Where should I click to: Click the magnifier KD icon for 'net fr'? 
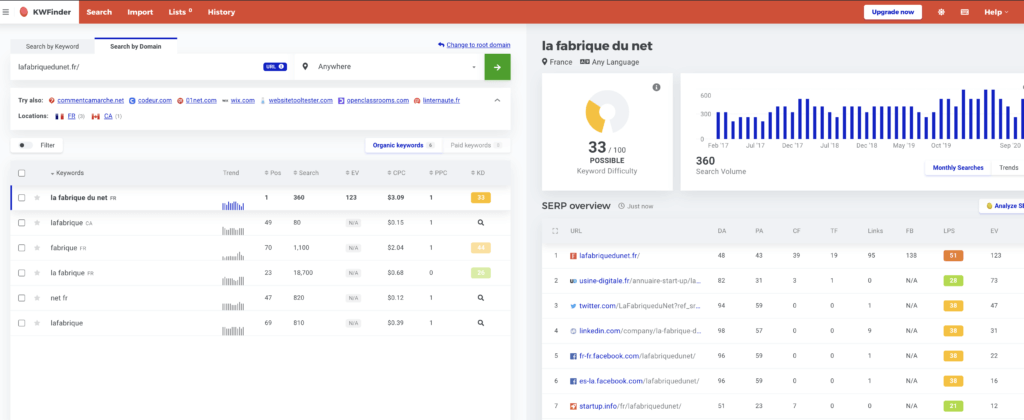[480, 298]
